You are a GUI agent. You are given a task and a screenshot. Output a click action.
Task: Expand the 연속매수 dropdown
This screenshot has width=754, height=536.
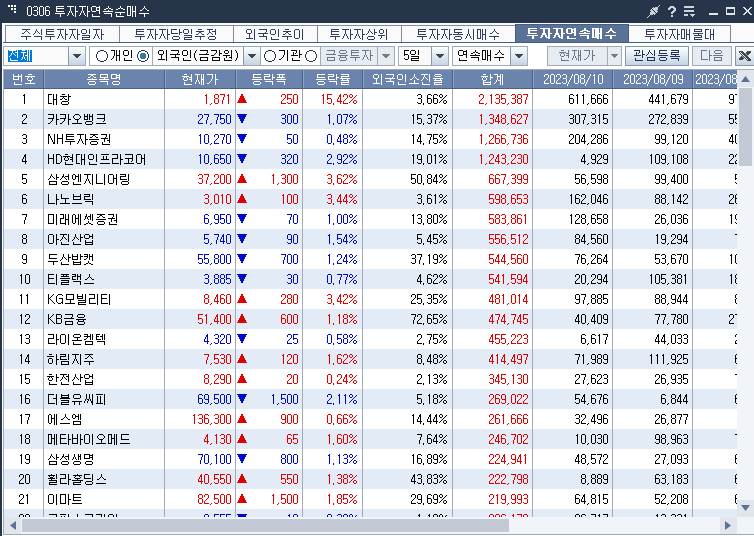pyautogui.click(x=518, y=56)
